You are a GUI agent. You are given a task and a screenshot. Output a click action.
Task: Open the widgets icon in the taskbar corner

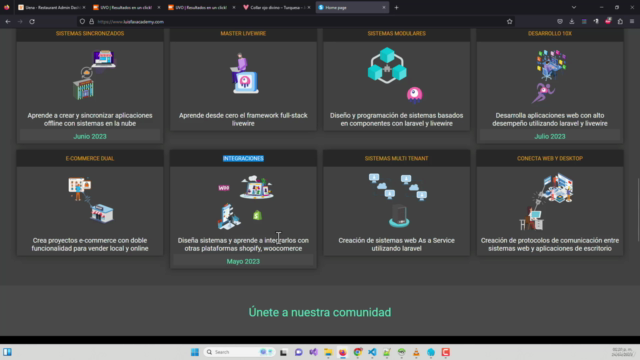[x=7, y=352]
